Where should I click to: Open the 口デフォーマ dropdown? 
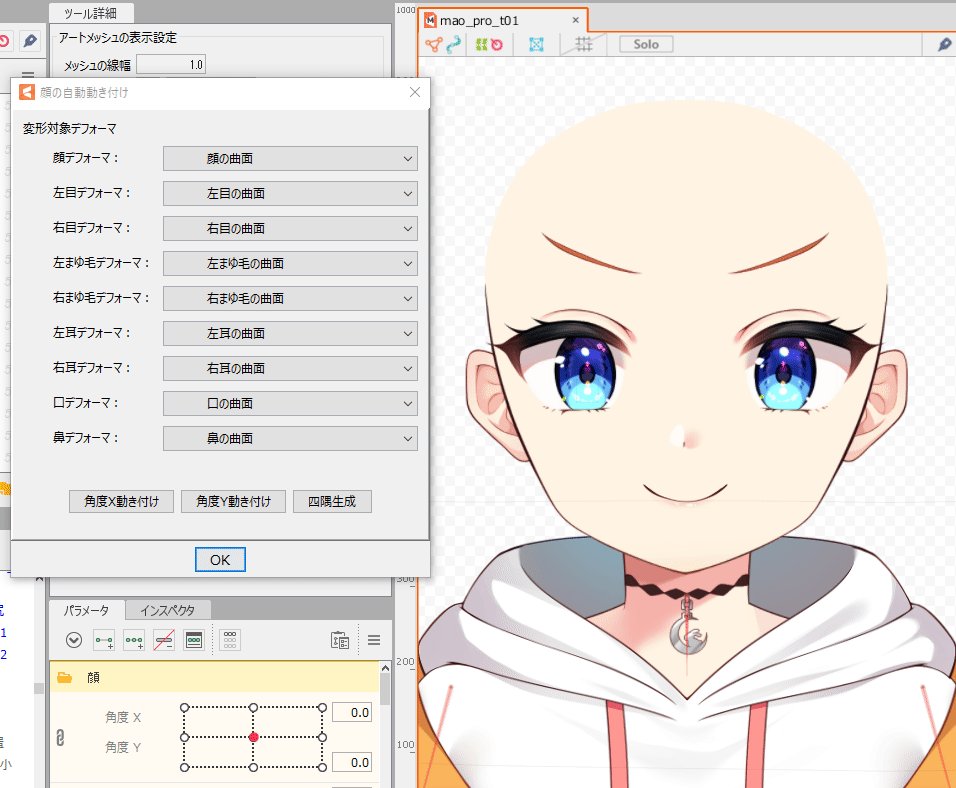(x=289, y=403)
